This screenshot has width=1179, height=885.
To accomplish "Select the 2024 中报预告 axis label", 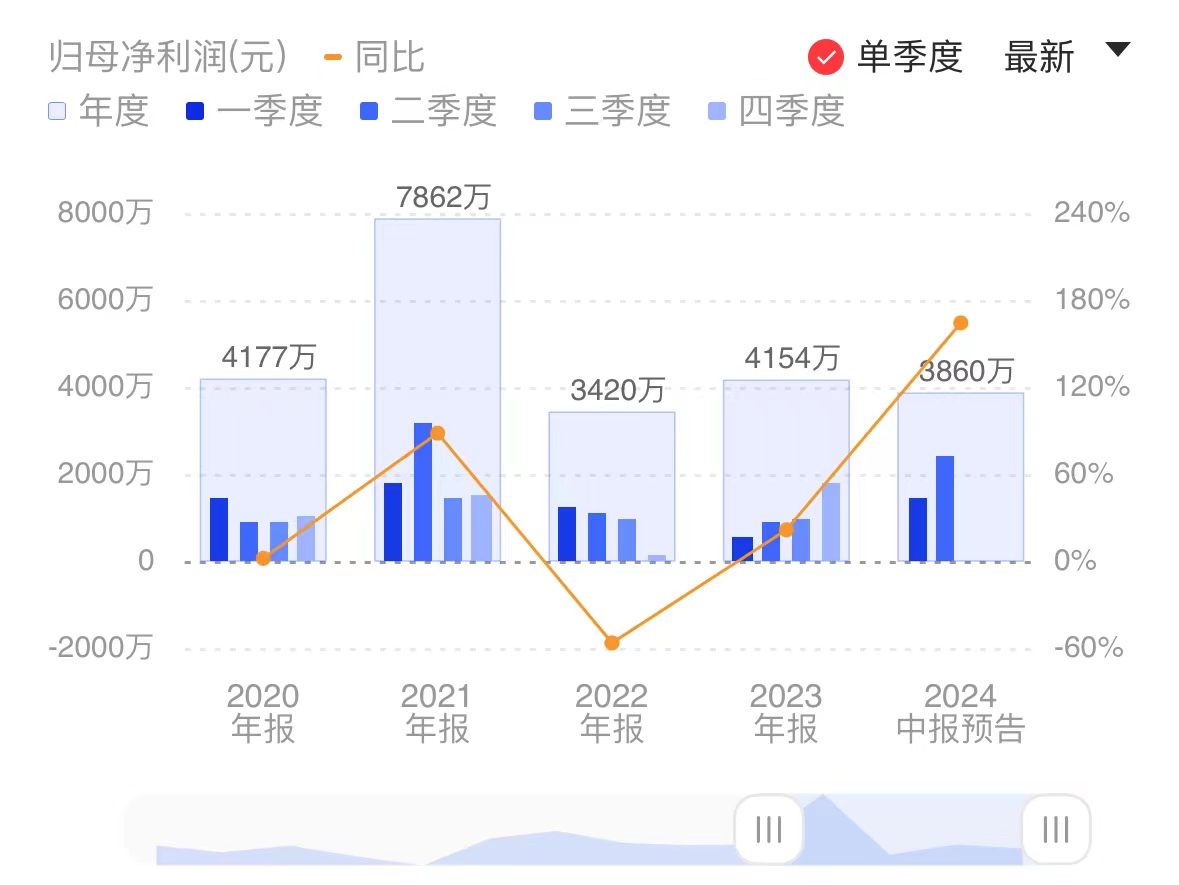I will click(961, 712).
